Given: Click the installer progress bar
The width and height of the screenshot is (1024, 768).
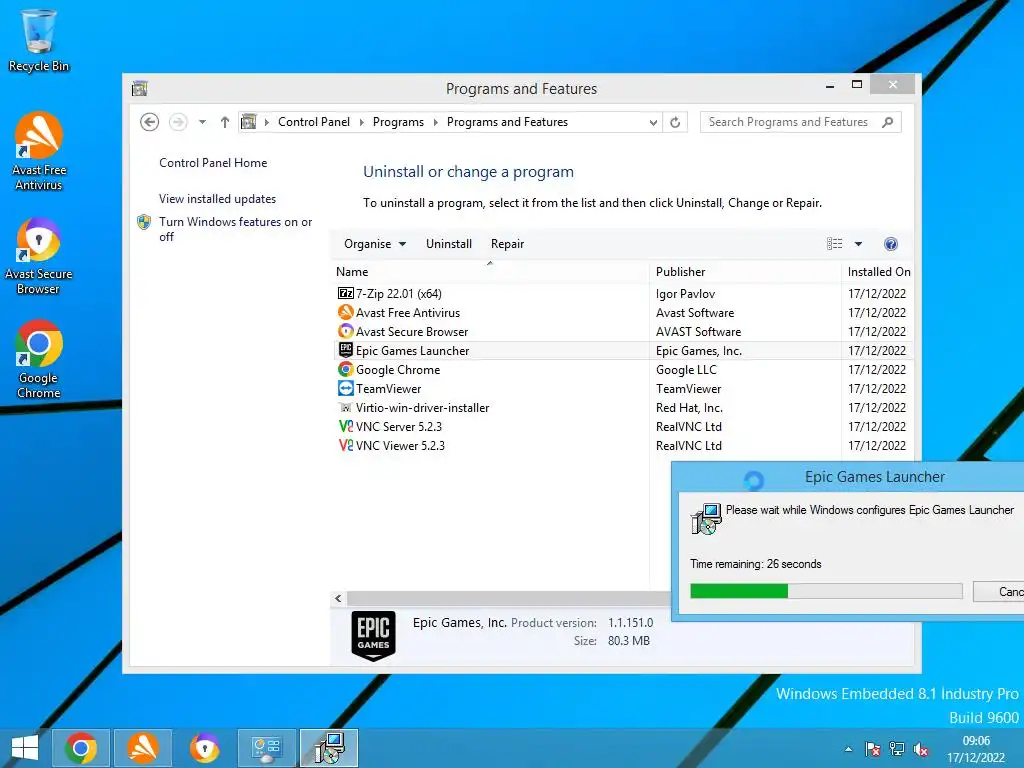Looking at the screenshot, I should [826, 592].
